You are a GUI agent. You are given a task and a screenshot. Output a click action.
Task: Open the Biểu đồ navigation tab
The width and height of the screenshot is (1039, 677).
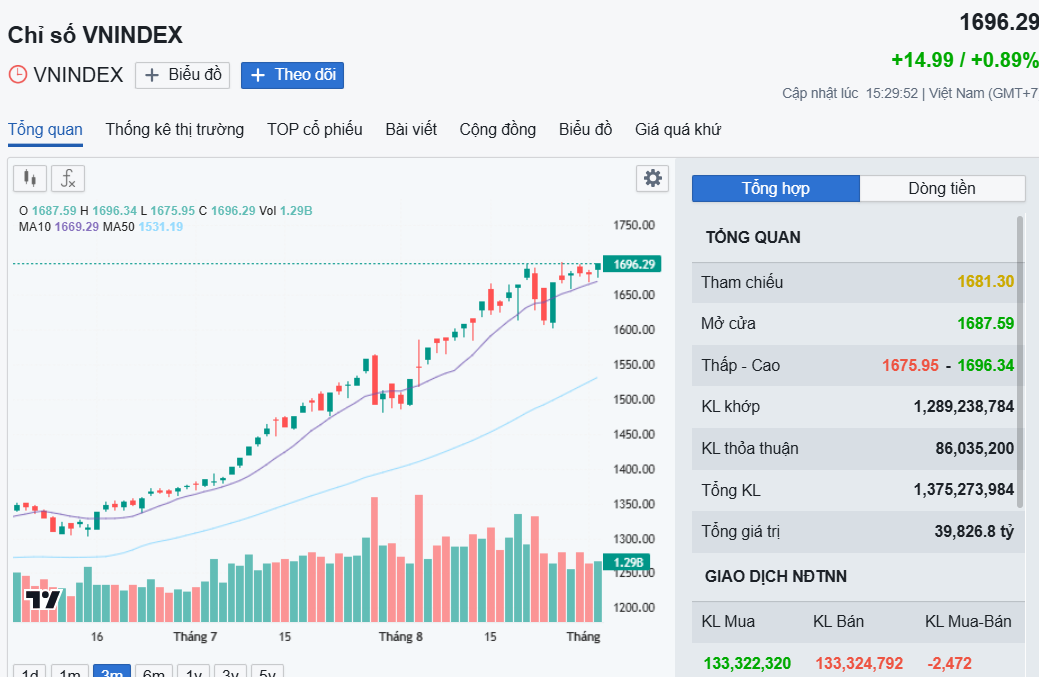coord(585,129)
